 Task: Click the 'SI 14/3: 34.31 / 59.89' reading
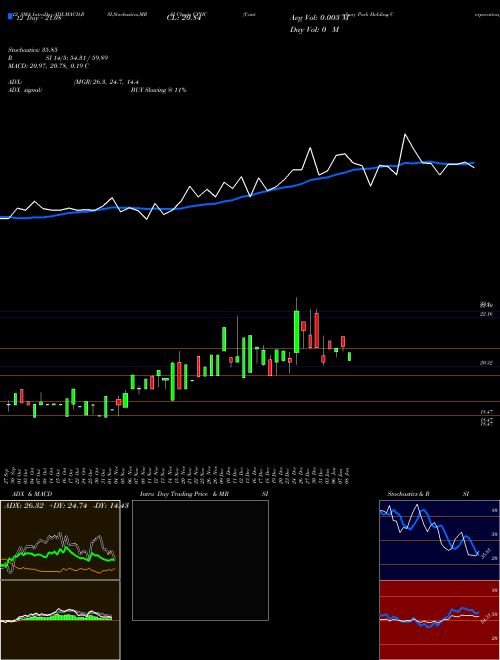(77, 58)
